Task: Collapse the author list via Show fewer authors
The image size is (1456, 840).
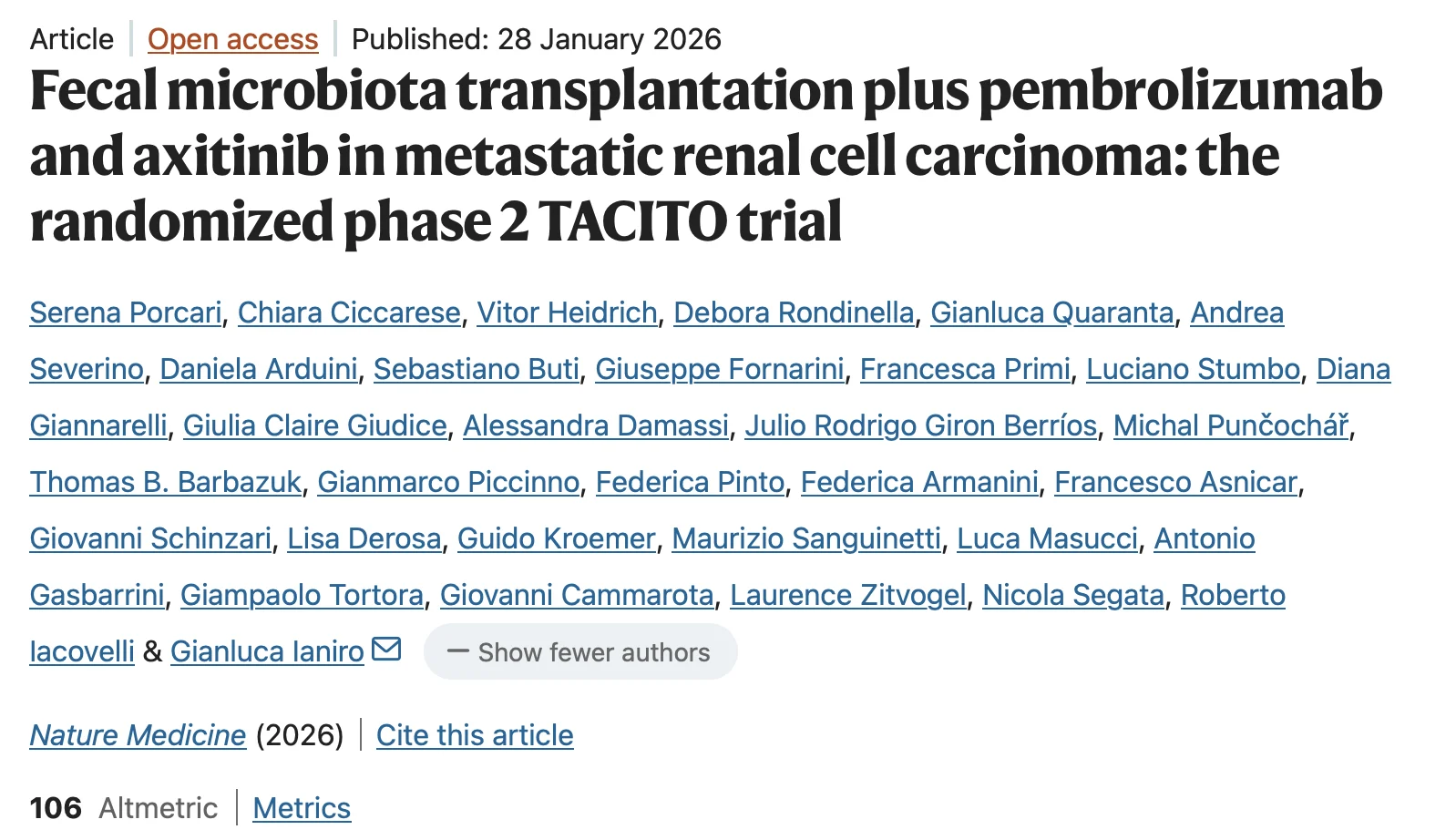Action: pyautogui.click(x=580, y=651)
